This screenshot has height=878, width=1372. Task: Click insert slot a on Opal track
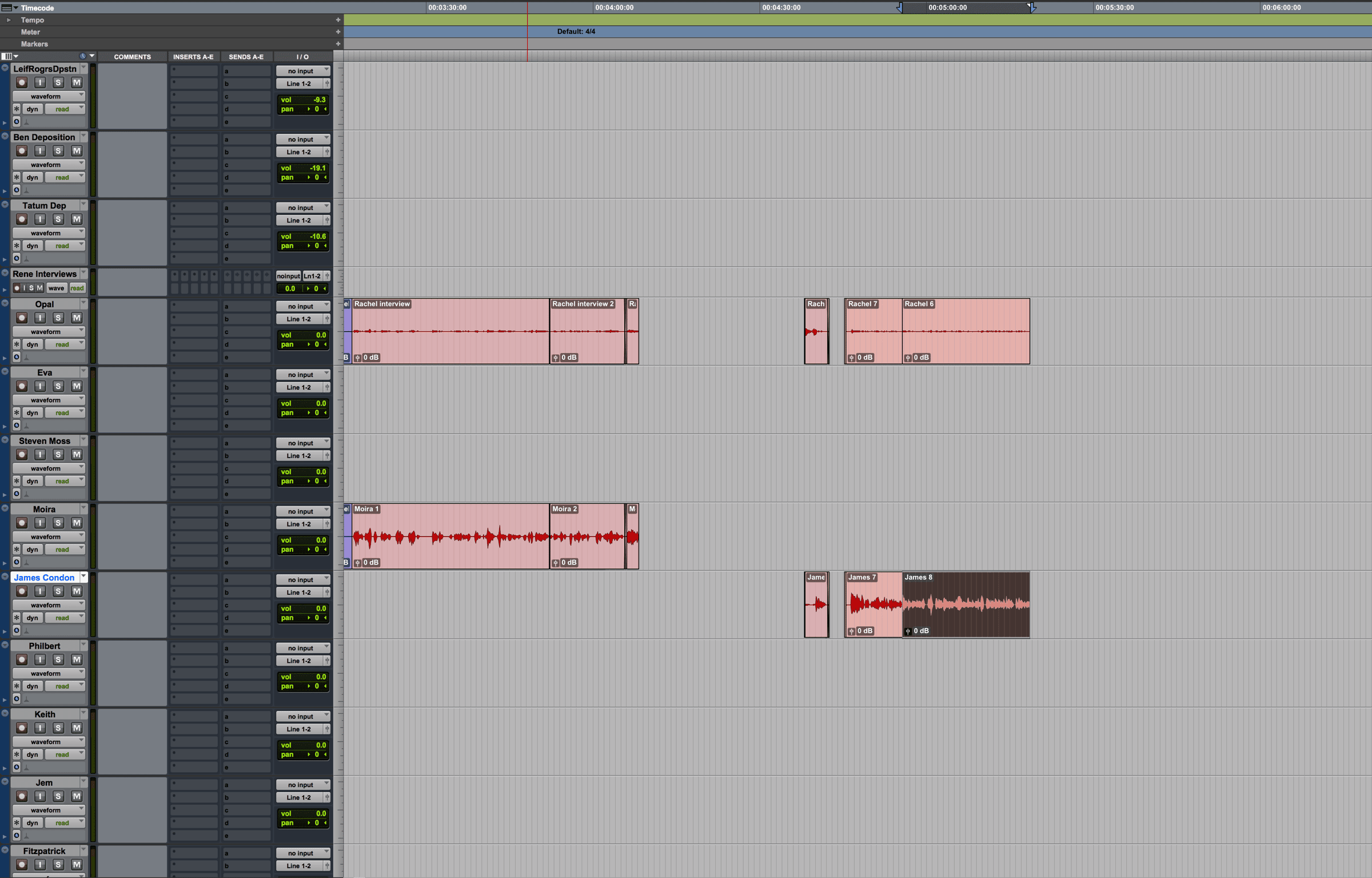tap(194, 306)
